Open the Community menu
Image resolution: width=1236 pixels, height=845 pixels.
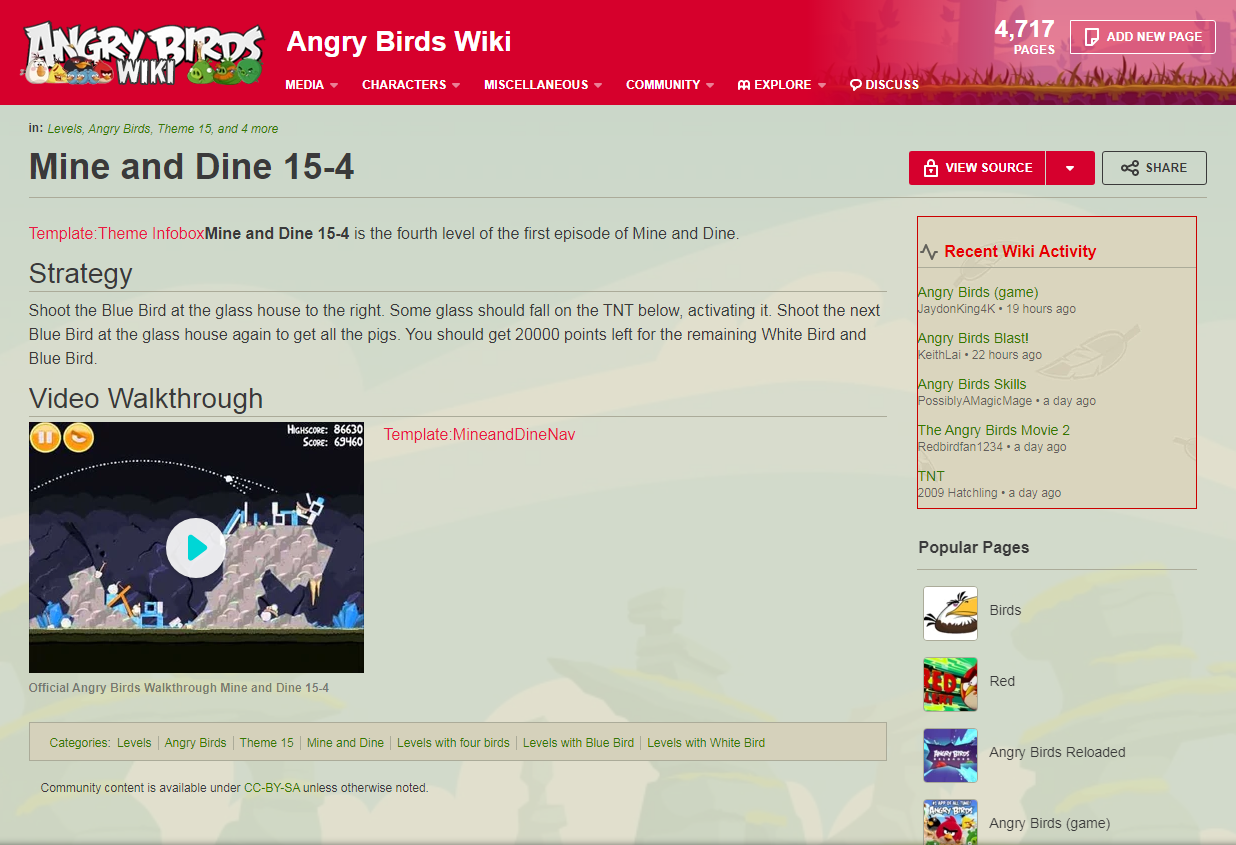(x=670, y=85)
